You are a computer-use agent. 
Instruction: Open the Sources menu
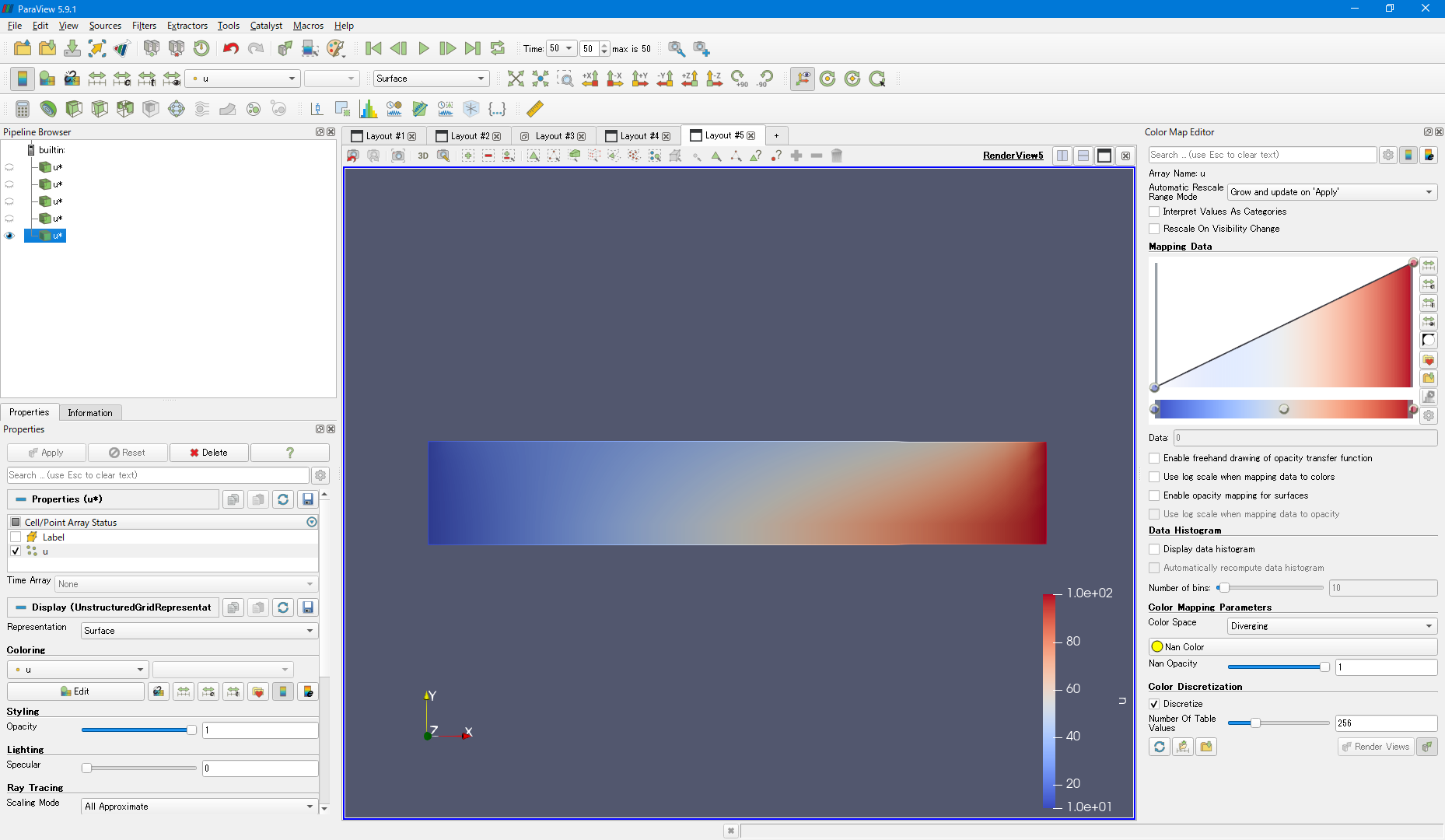(105, 26)
